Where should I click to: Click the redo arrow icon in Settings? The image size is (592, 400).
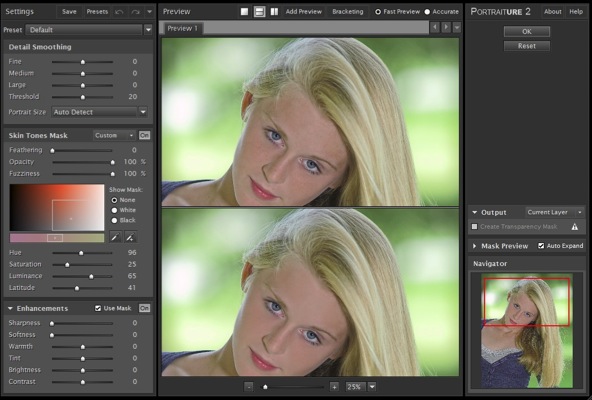point(135,12)
